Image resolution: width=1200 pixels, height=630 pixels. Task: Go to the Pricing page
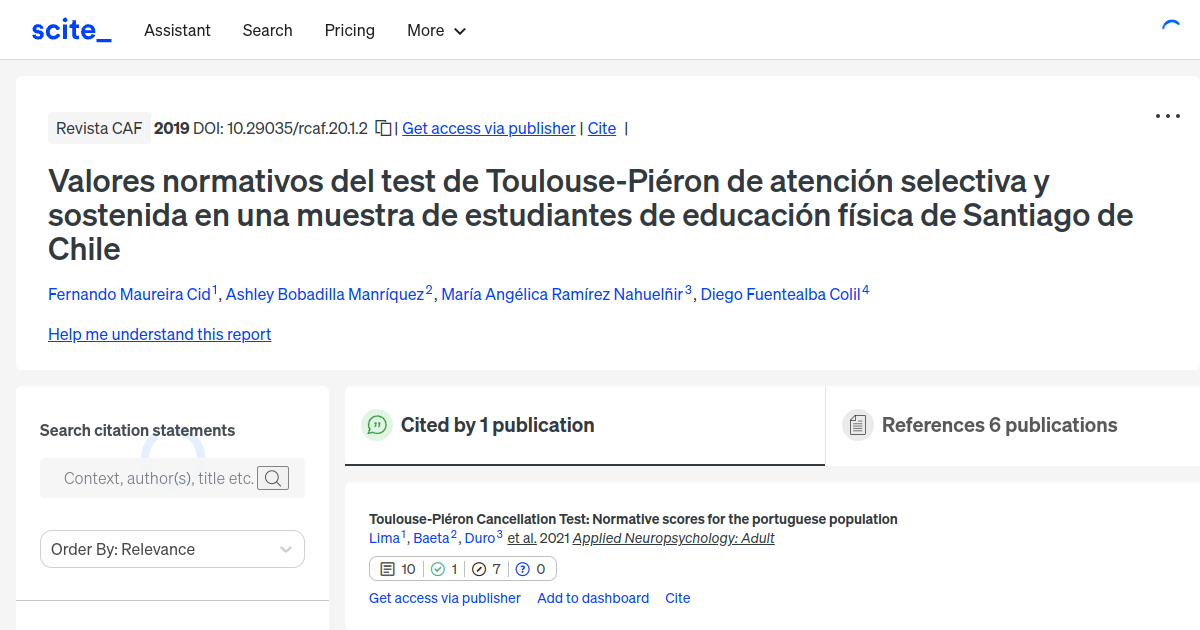tap(349, 30)
